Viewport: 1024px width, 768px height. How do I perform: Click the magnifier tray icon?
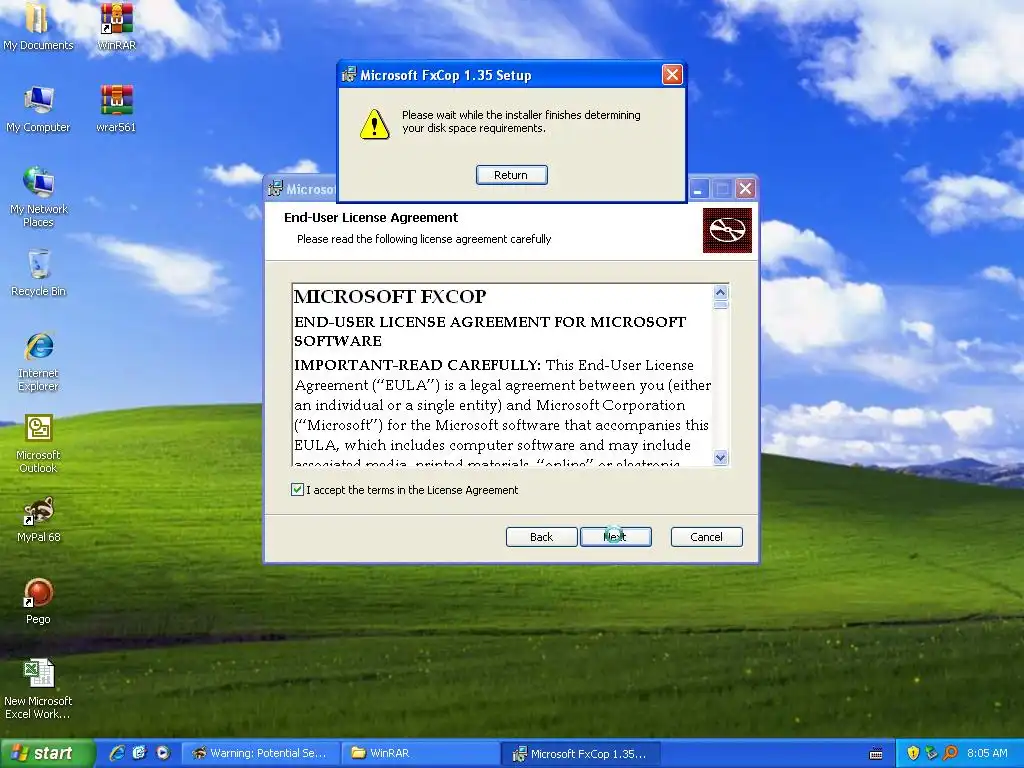click(950, 753)
